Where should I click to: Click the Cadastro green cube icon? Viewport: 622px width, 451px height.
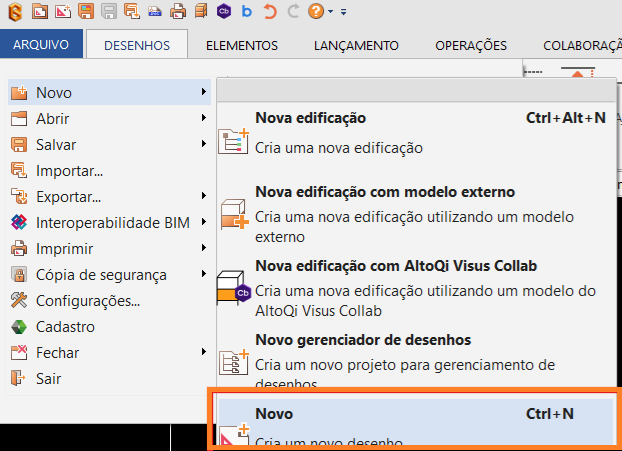[x=18, y=327]
